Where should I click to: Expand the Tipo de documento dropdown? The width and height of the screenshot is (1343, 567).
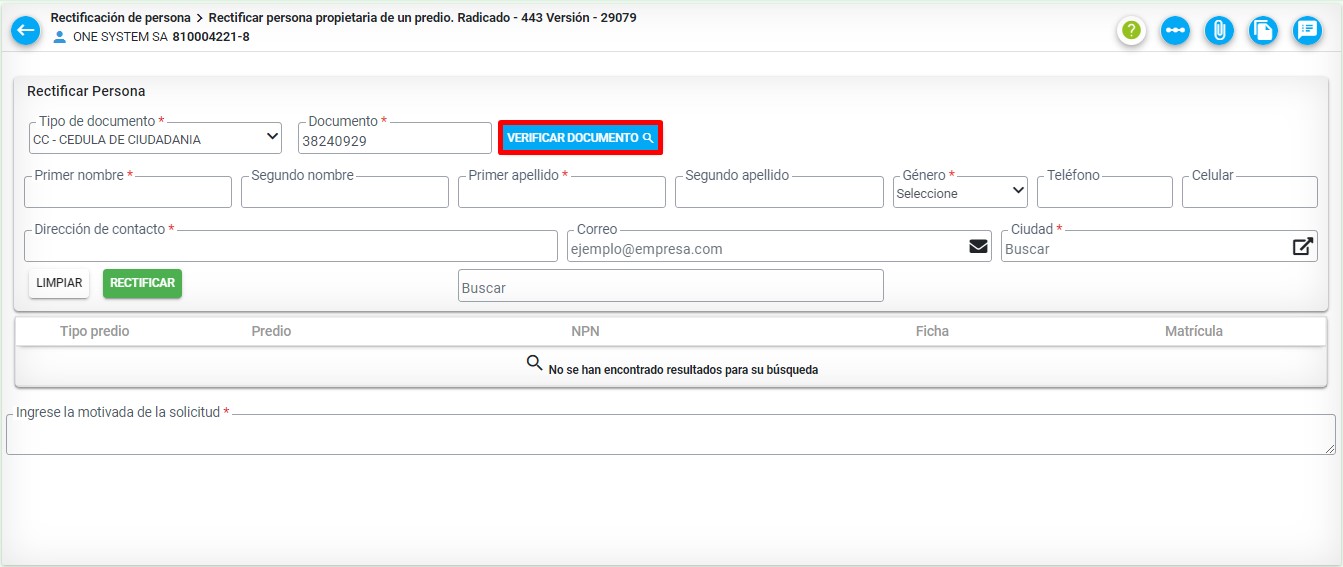(x=156, y=139)
